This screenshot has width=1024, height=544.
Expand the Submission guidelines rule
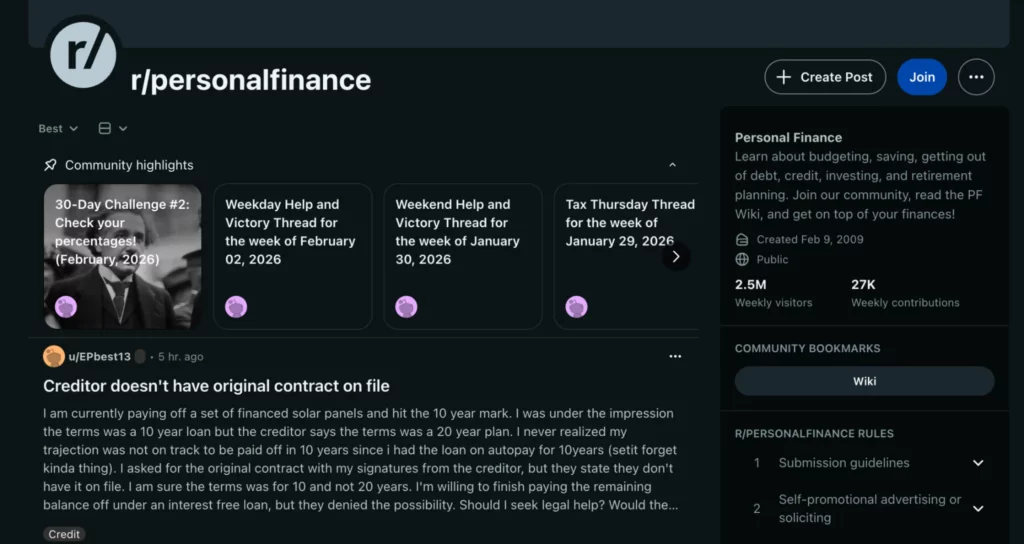pos(978,463)
